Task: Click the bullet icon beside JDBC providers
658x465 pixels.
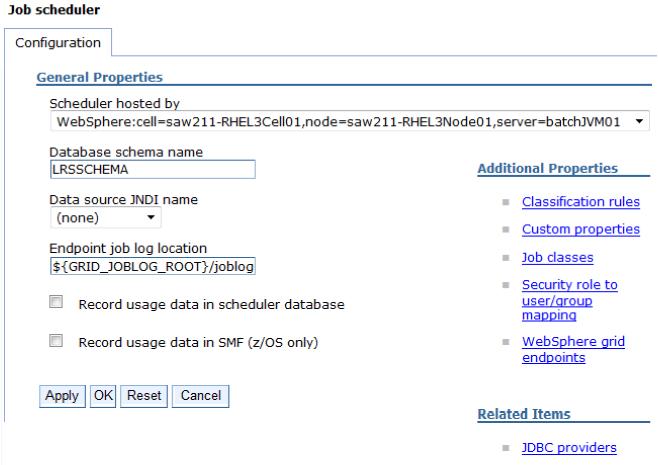Action: [506, 448]
